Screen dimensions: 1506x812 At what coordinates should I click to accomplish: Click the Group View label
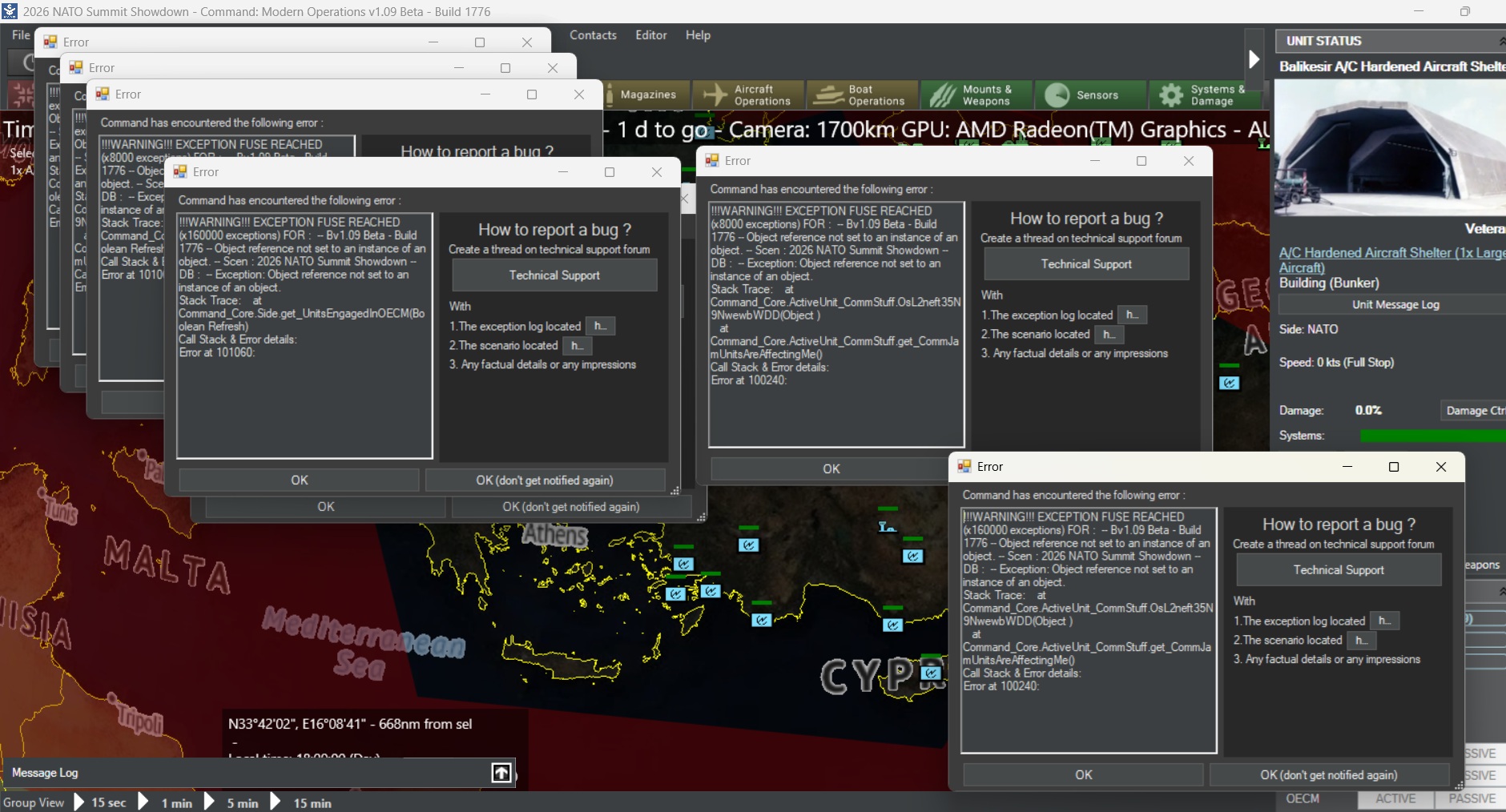(34, 802)
